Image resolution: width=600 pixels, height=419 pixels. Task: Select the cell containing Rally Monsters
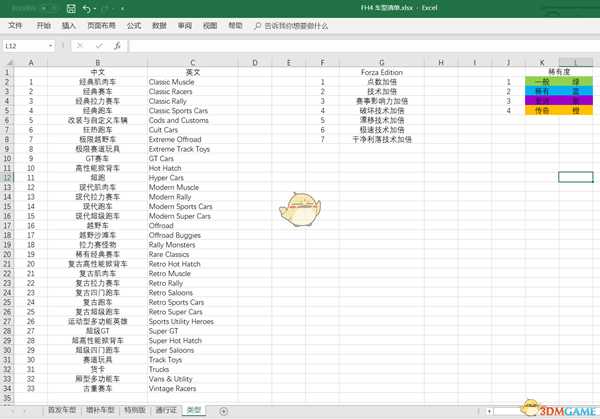tap(192, 245)
